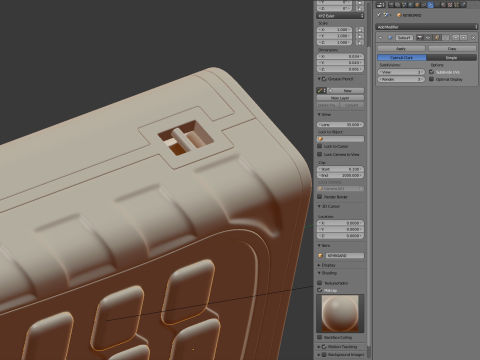Select the Modifiers wrench tab
The image size is (480, 360).
(430, 5)
